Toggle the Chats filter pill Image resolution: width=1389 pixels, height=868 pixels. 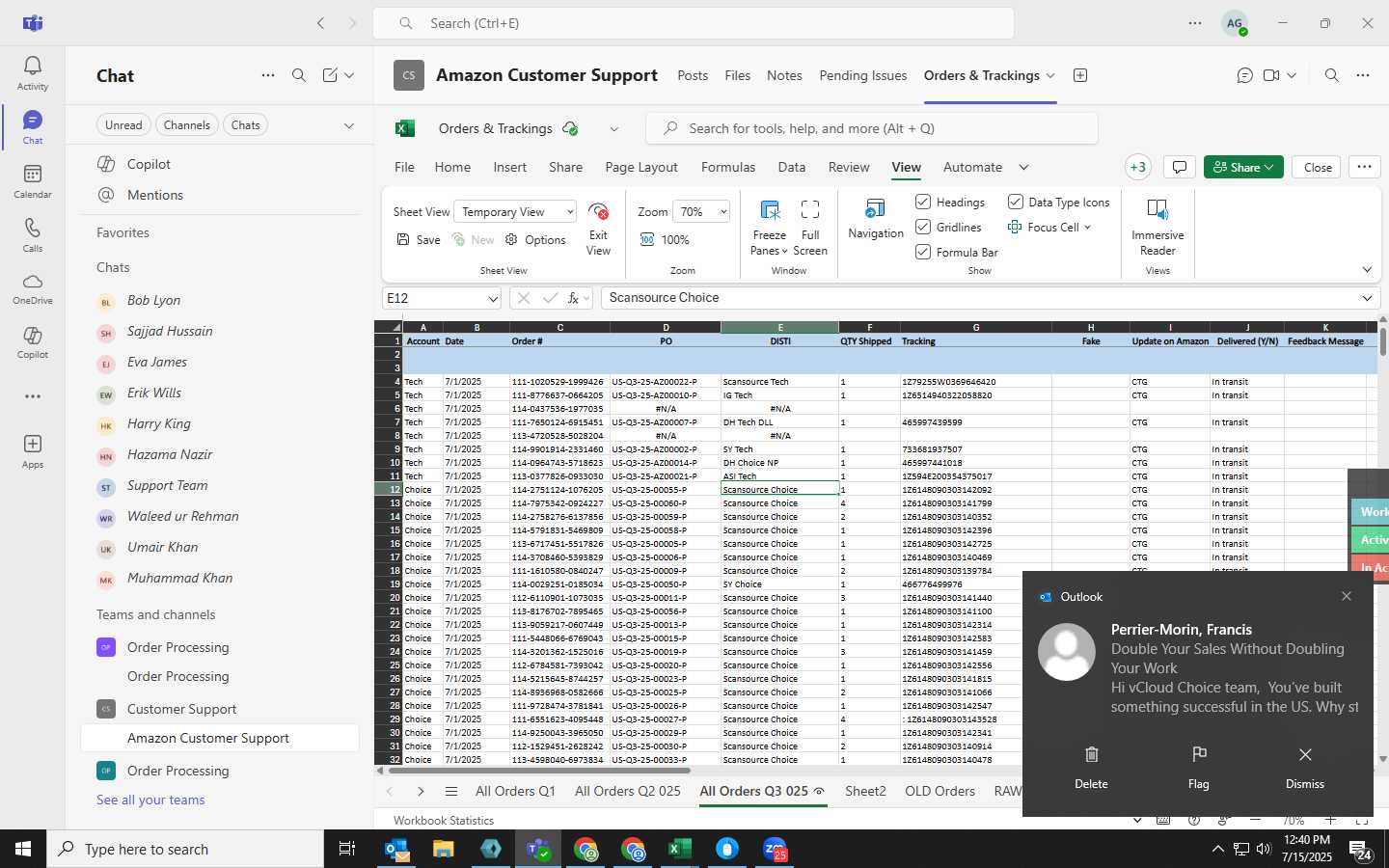pyautogui.click(x=245, y=124)
